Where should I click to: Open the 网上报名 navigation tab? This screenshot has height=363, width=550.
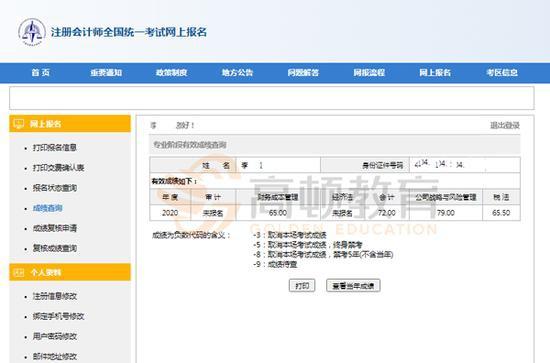click(x=435, y=73)
